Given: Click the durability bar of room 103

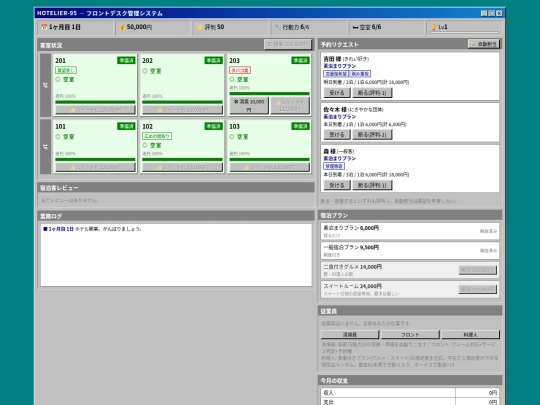Looking at the screenshot, I should 270,159.
